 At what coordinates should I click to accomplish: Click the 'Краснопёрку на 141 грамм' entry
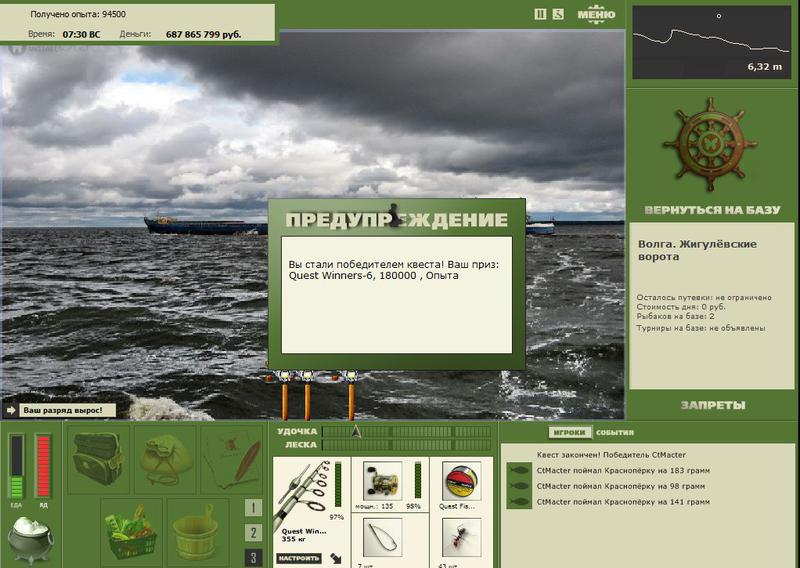coord(623,502)
